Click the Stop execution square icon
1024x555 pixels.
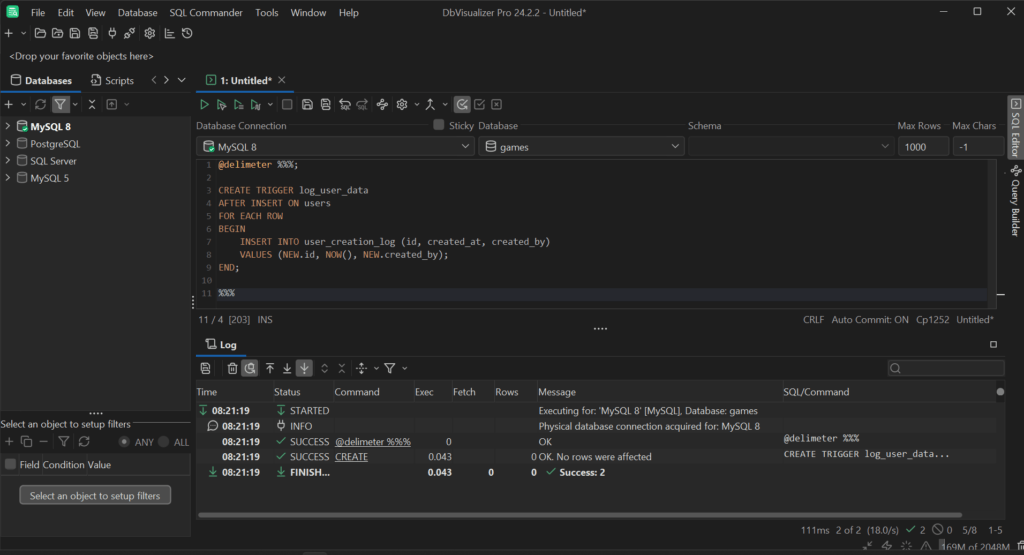click(287, 104)
